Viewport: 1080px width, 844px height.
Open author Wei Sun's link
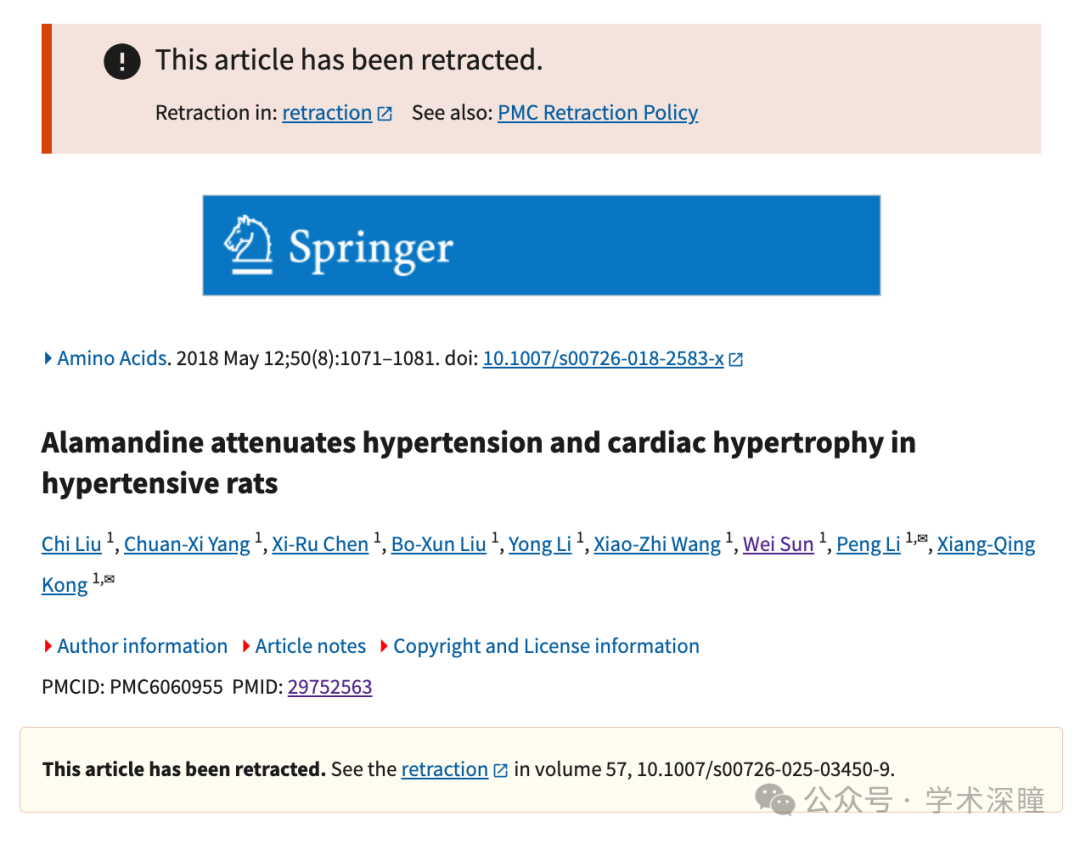coord(778,544)
